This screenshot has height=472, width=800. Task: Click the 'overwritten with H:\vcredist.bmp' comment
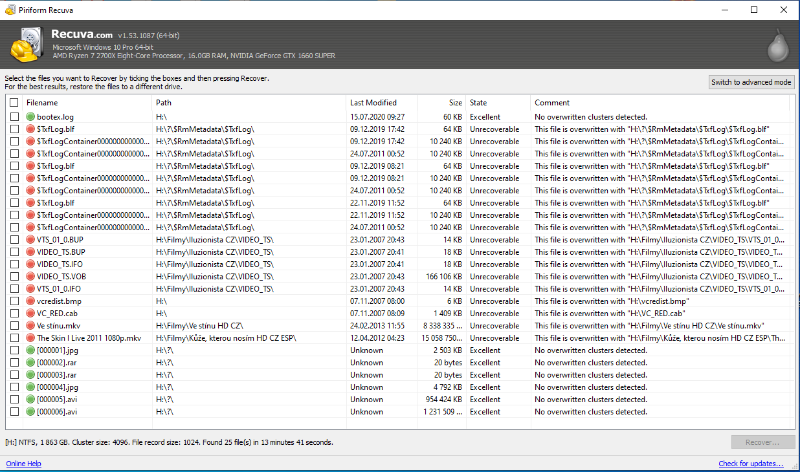point(612,301)
